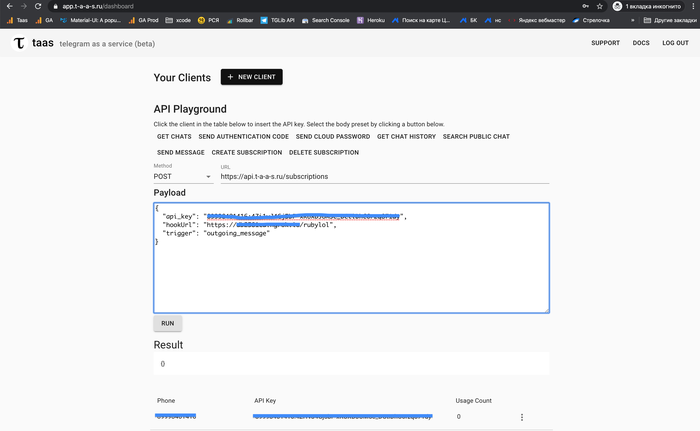The image size is (700, 431).
Task: Select the CREATE SUBSCRIPTION preset
Action: coord(247,153)
